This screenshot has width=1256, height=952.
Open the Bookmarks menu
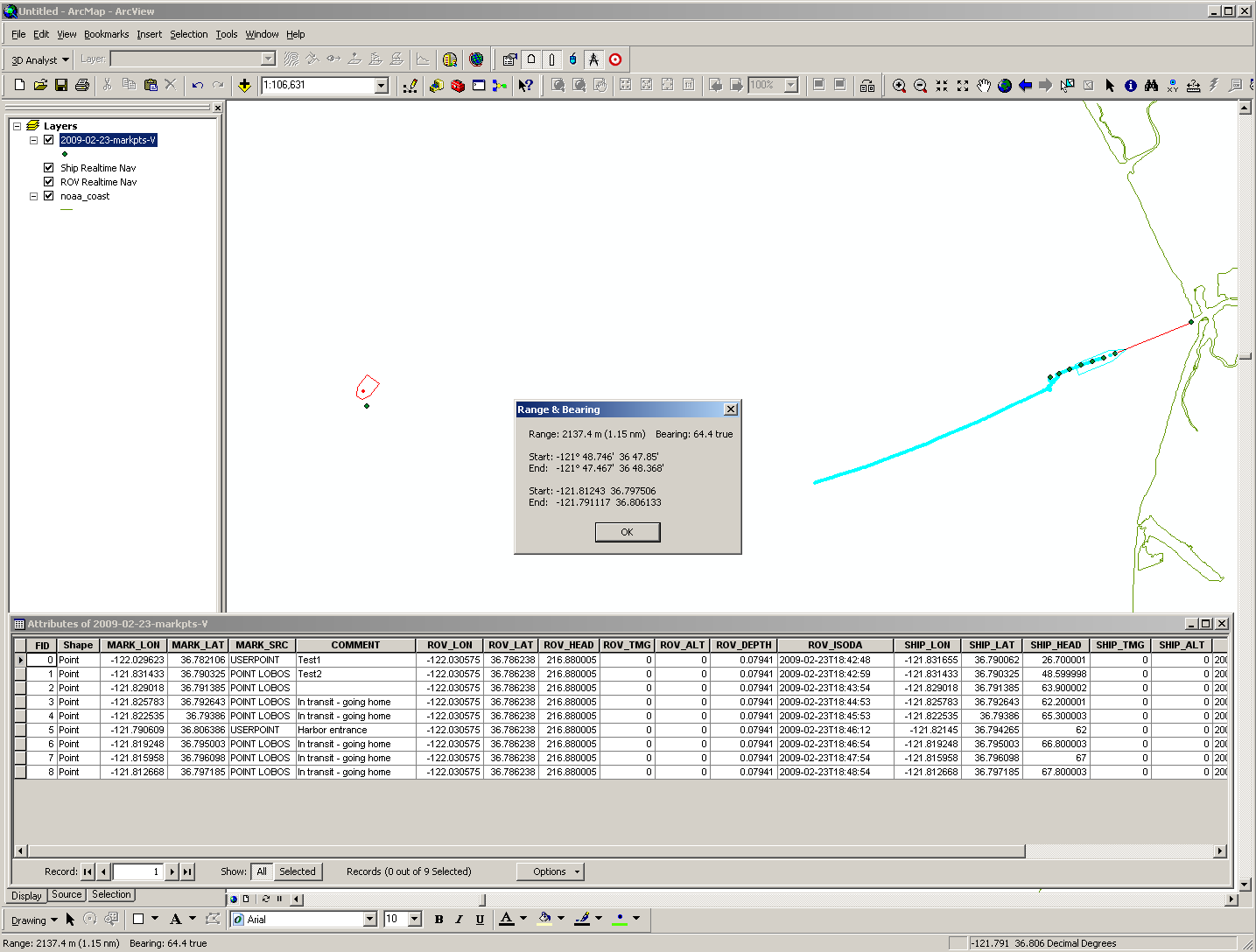[106, 34]
